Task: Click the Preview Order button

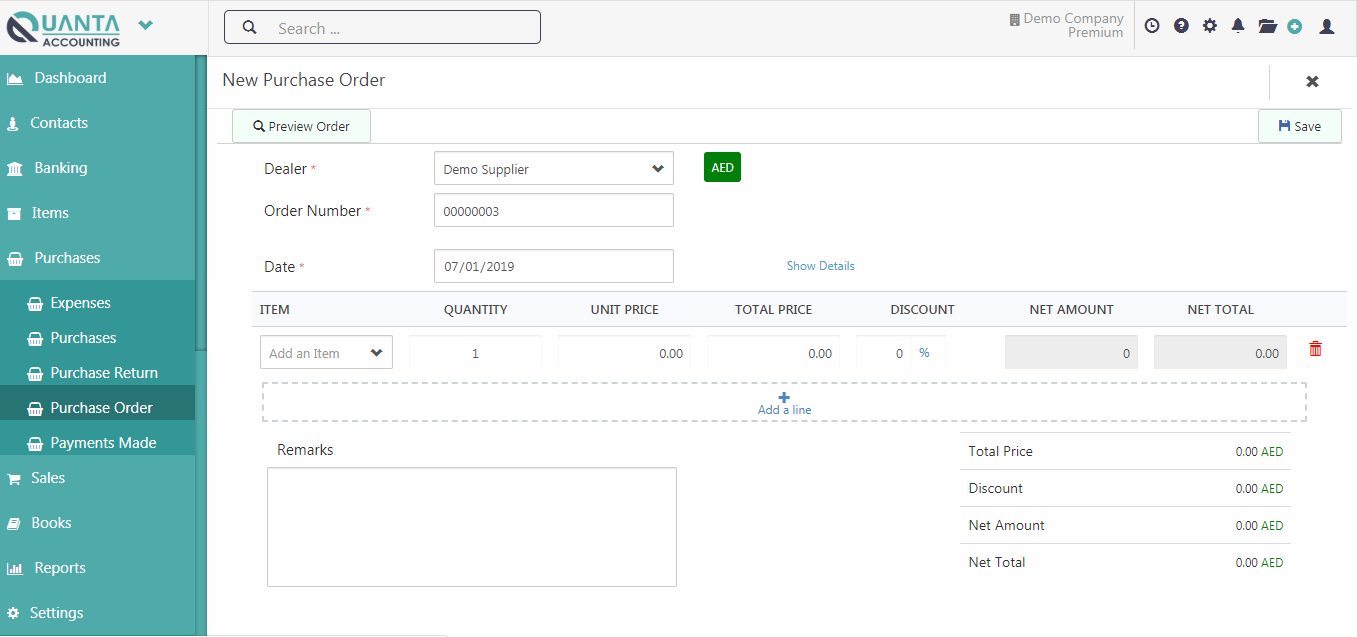Action: pyautogui.click(x=301, y=126)
